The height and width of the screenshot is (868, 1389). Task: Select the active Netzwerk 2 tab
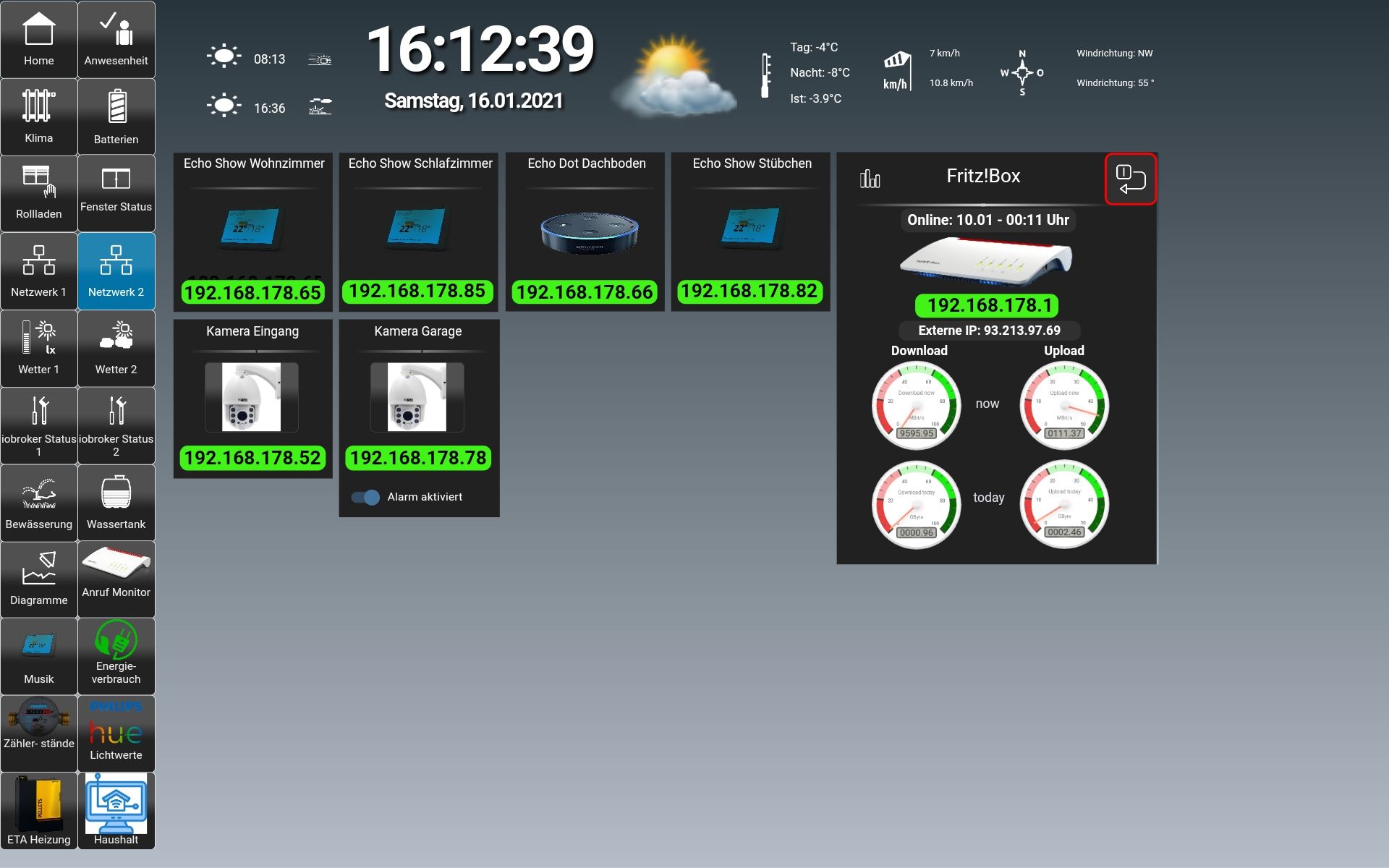[116, 271]
